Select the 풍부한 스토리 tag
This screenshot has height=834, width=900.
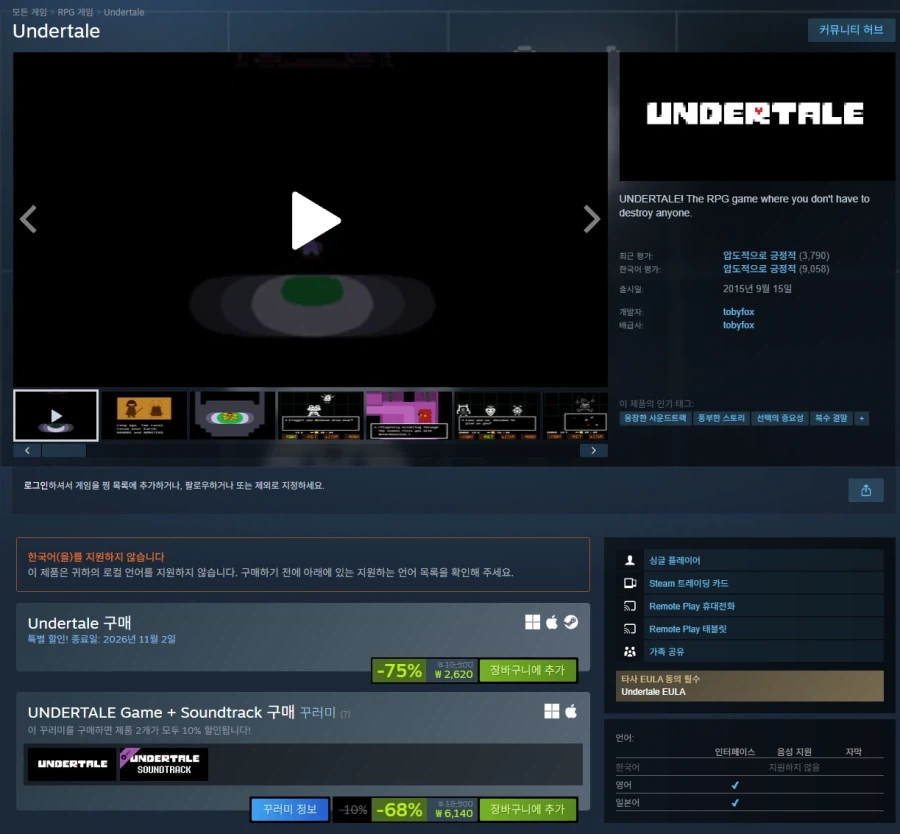(721, 418)
